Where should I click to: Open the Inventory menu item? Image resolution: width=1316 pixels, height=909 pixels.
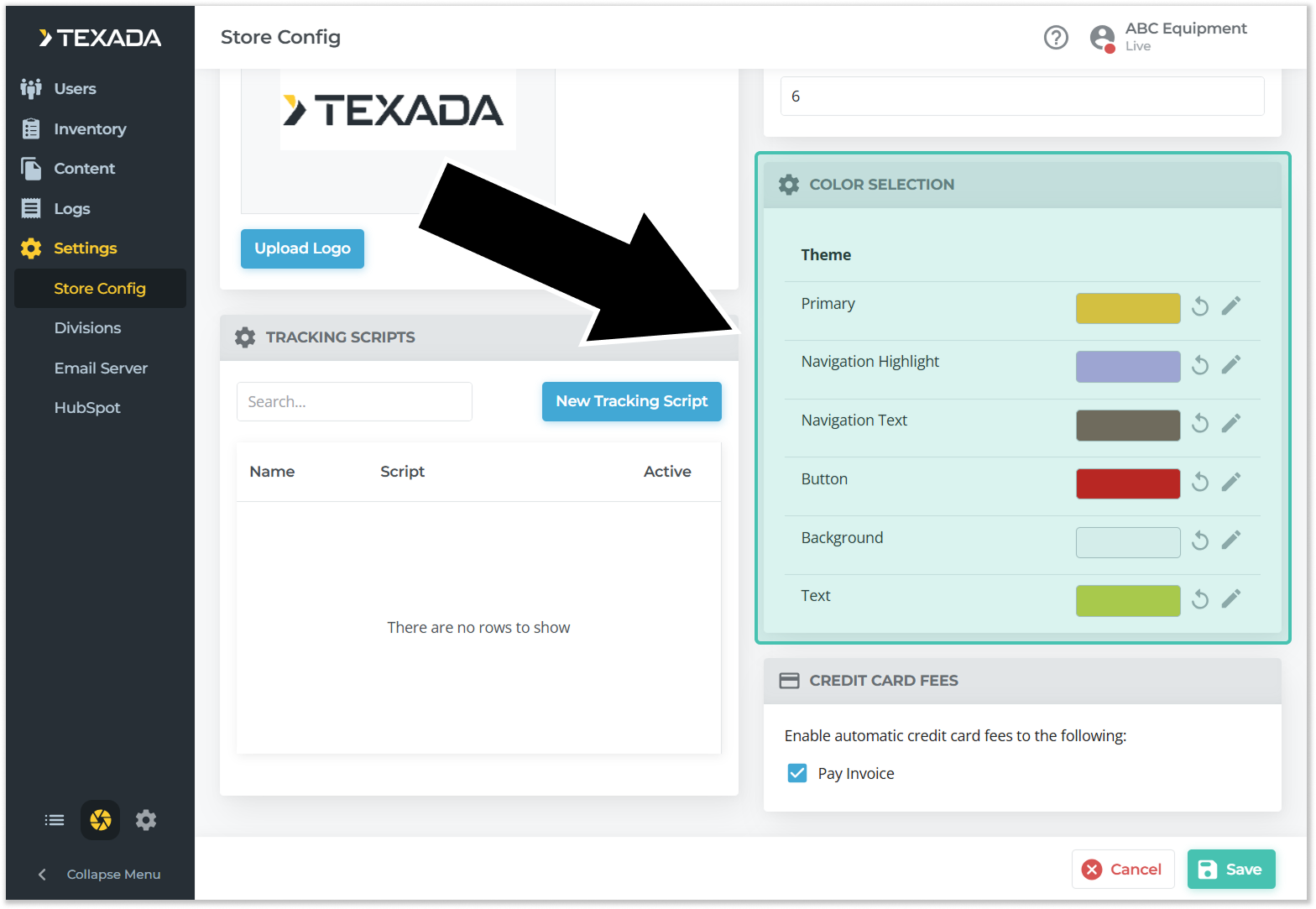tap(90, 129)
